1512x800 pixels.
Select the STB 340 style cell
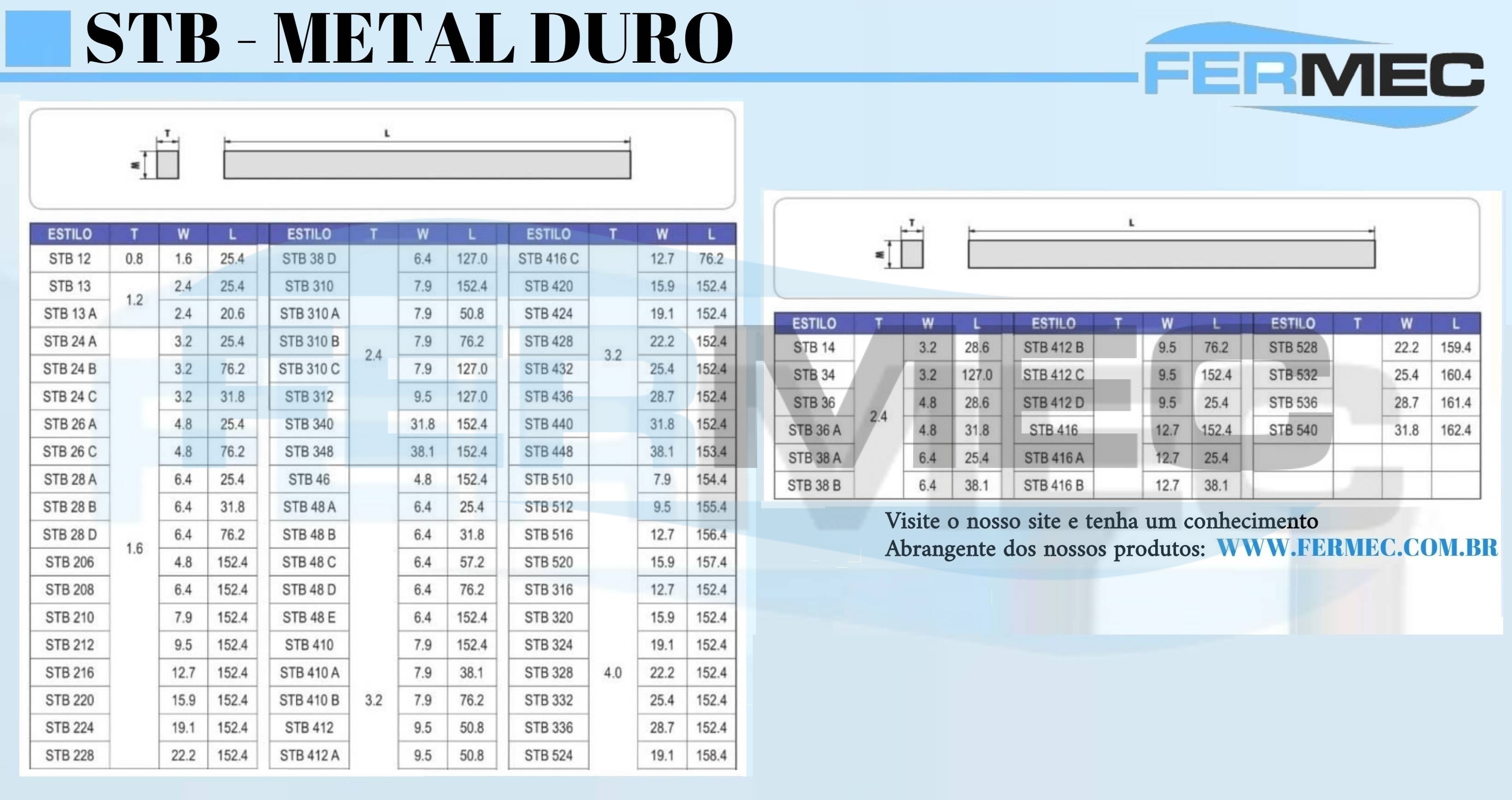[x=309, y=424]
